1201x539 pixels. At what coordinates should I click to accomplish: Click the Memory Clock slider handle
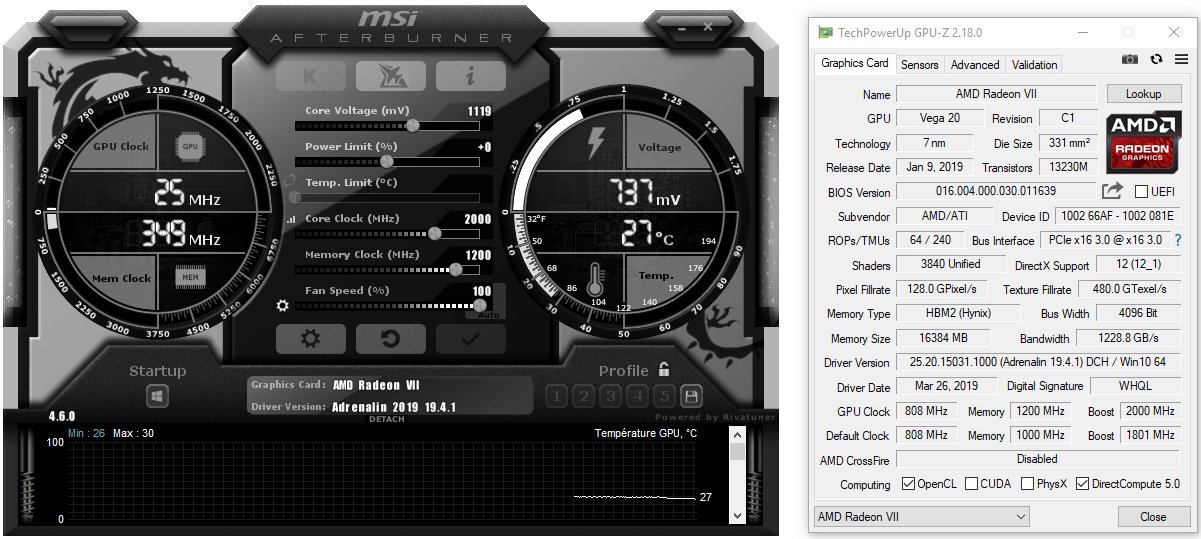[x=456, y=269]
